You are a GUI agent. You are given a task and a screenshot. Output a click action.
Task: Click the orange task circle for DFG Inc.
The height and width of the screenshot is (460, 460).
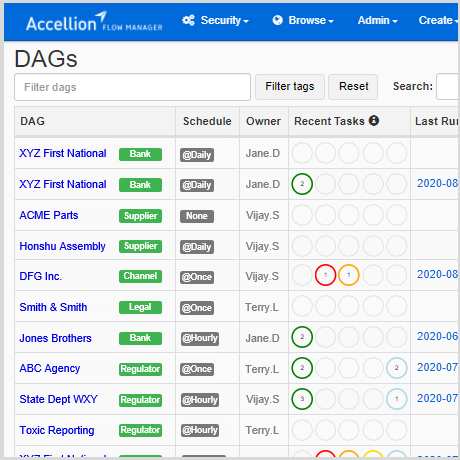[x=349, y=275]
